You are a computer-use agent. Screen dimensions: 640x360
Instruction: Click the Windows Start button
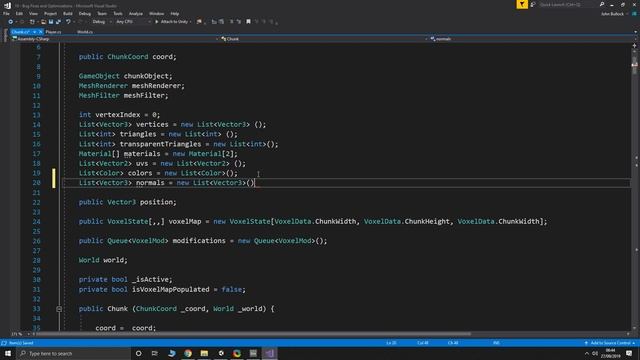8,353
